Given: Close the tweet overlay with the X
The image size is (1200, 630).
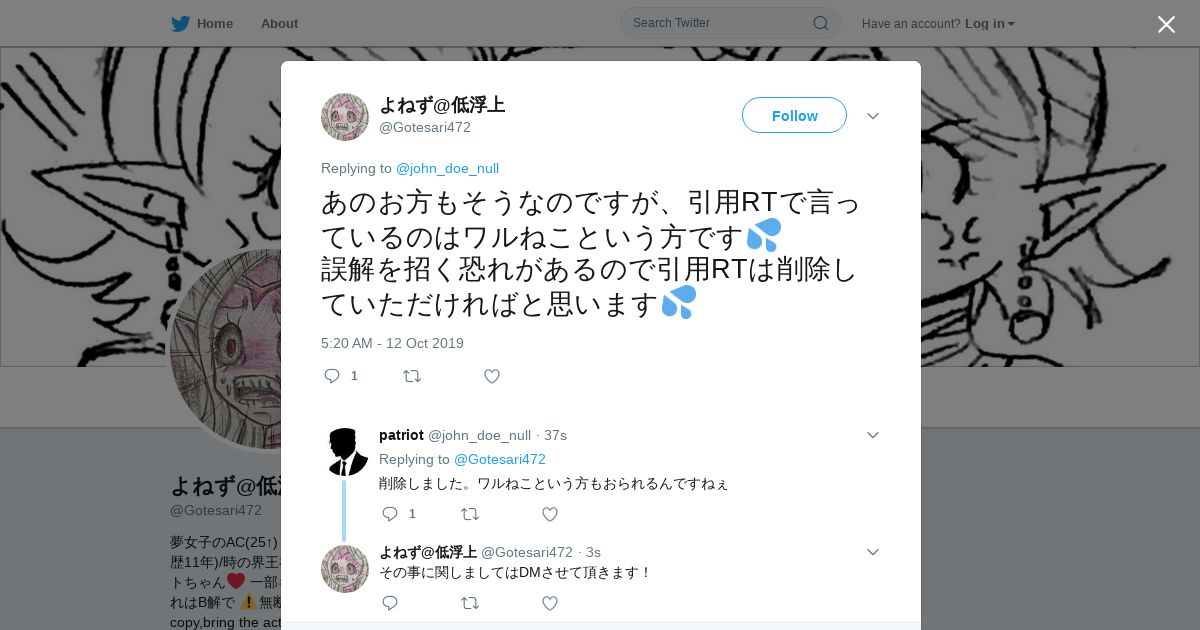Looking at the screenshot, I should pyautogui.click(x=1166, y=24).
